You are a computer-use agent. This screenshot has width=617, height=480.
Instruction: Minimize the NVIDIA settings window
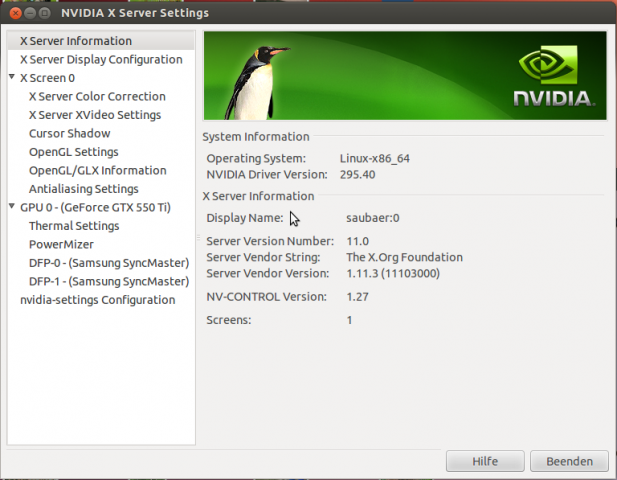point(30,13)
